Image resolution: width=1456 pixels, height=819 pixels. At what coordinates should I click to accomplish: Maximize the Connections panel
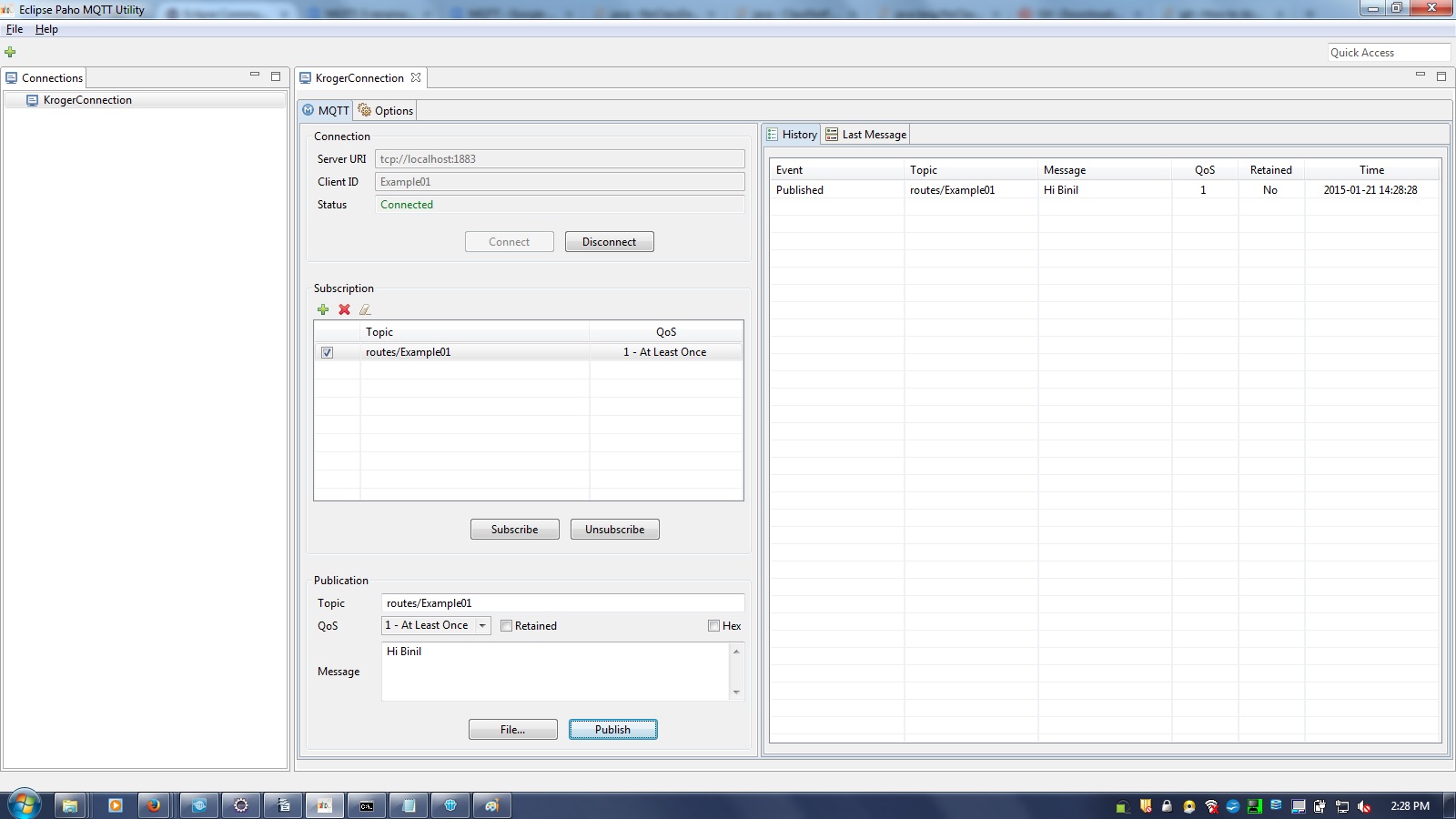[276, 76]
